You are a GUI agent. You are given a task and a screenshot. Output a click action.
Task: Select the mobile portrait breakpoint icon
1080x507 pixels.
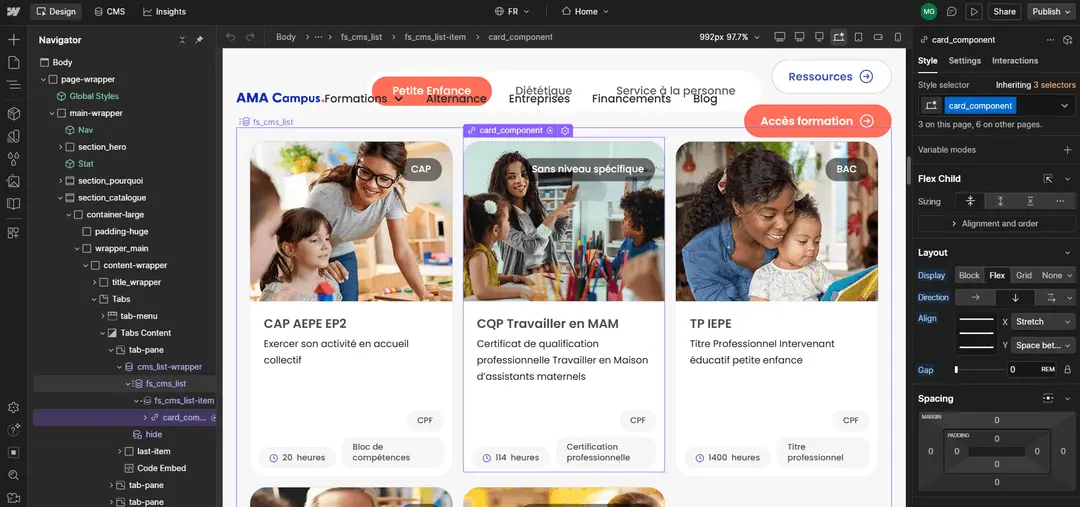click(897, 37)
